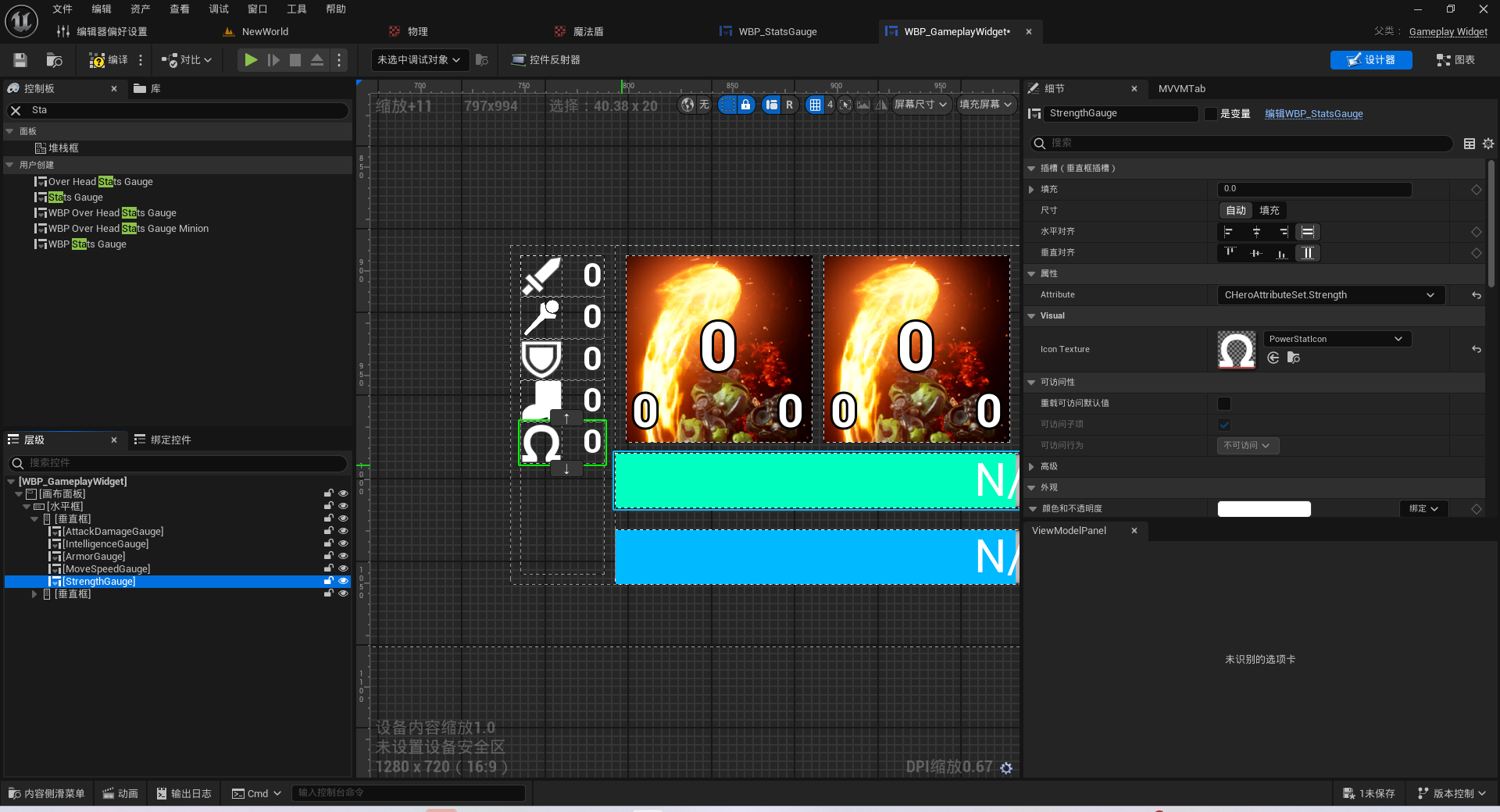Select 自动 size option
Viewport: 1500px width, 812px height.
pyautogui.click(x=1236, y=211)
